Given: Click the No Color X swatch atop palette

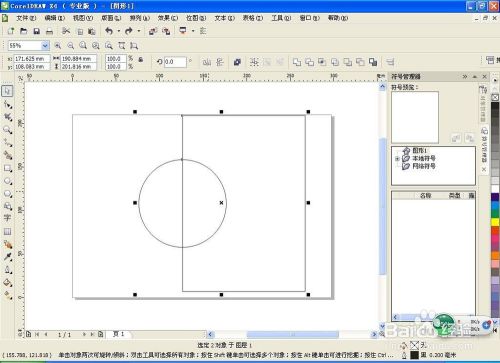Looking at the screenshot, I should tap(495, 97).
